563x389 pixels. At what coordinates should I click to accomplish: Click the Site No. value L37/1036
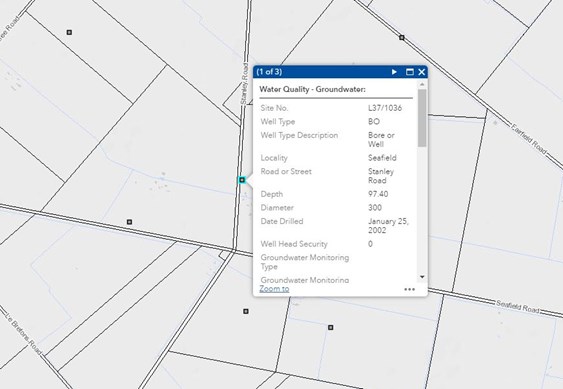tap(385, 108)
